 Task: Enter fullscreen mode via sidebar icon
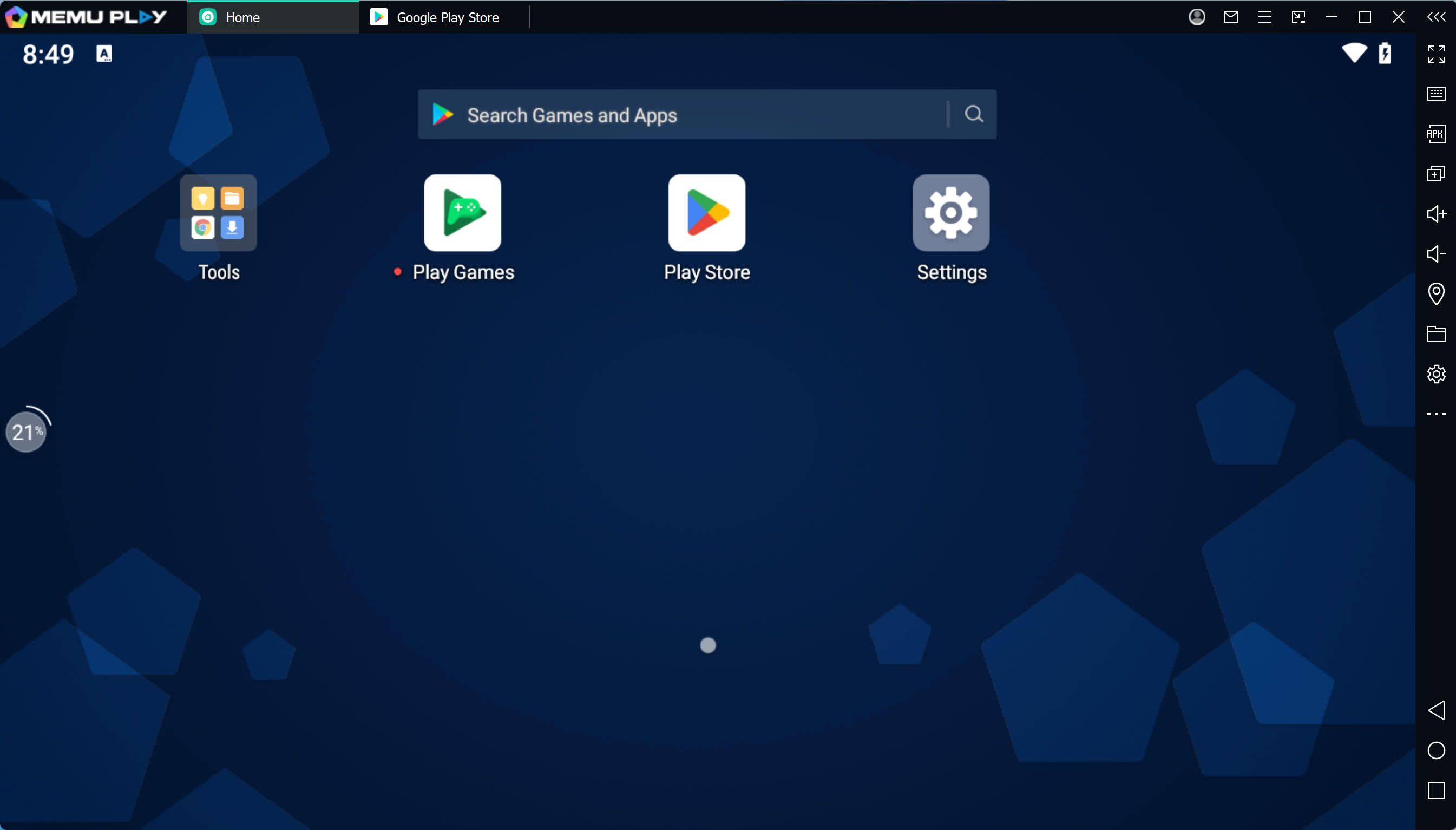(1435, 54)
